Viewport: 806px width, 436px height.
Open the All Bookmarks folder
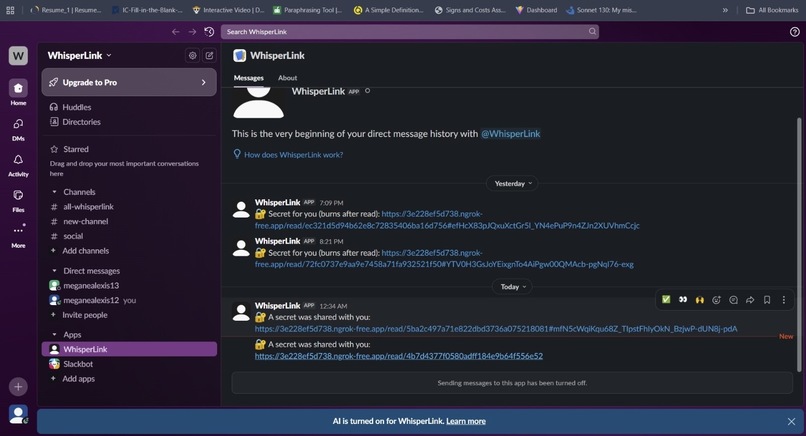(772, 10)
